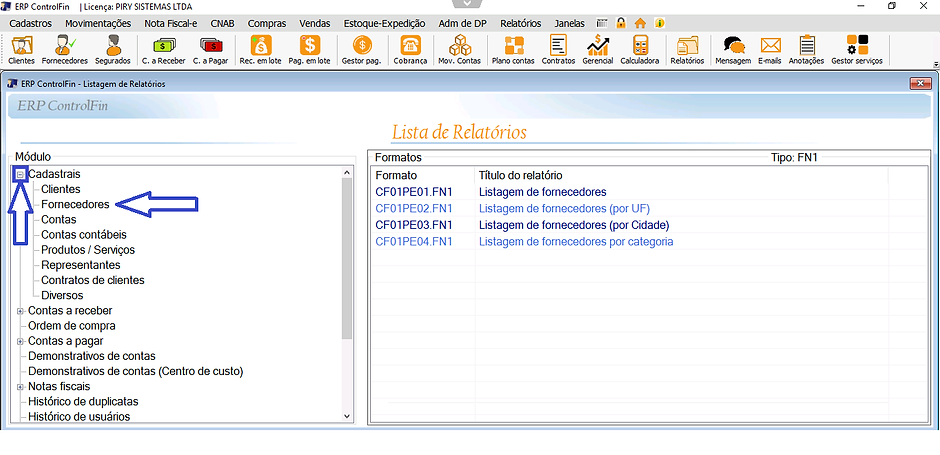Open the Gestor pag. tool
This screenshot has height=455, width=940.
click(x=361, y=50)
